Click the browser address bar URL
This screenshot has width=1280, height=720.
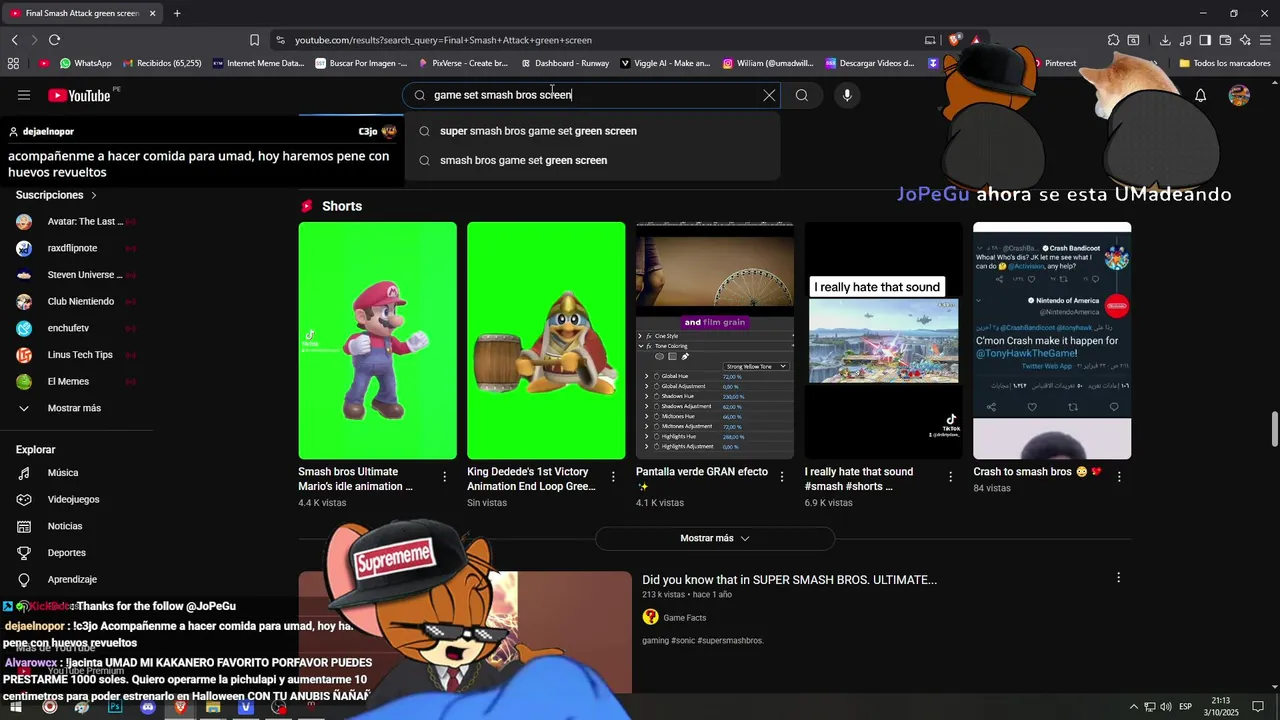443,40
